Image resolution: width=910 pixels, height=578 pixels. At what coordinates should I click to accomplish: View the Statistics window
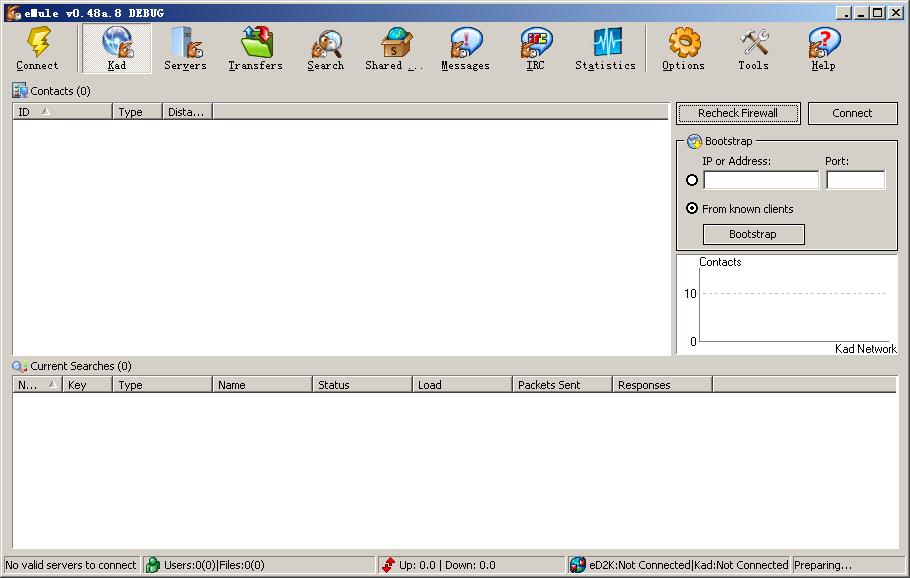coord(605,49)
